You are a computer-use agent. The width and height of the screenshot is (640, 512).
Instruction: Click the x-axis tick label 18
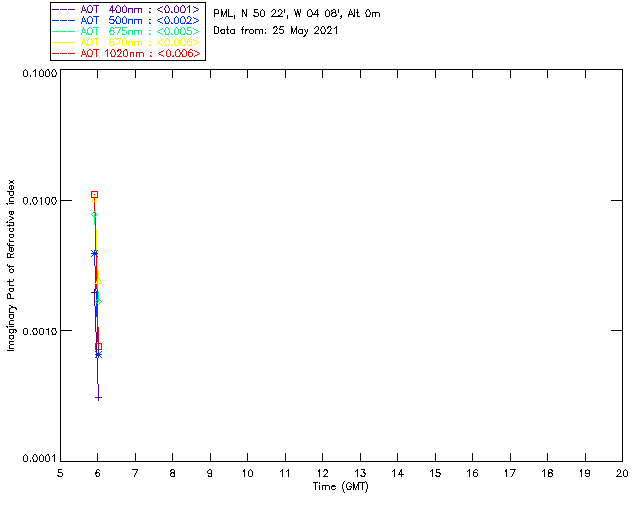[x=547, y=474]
